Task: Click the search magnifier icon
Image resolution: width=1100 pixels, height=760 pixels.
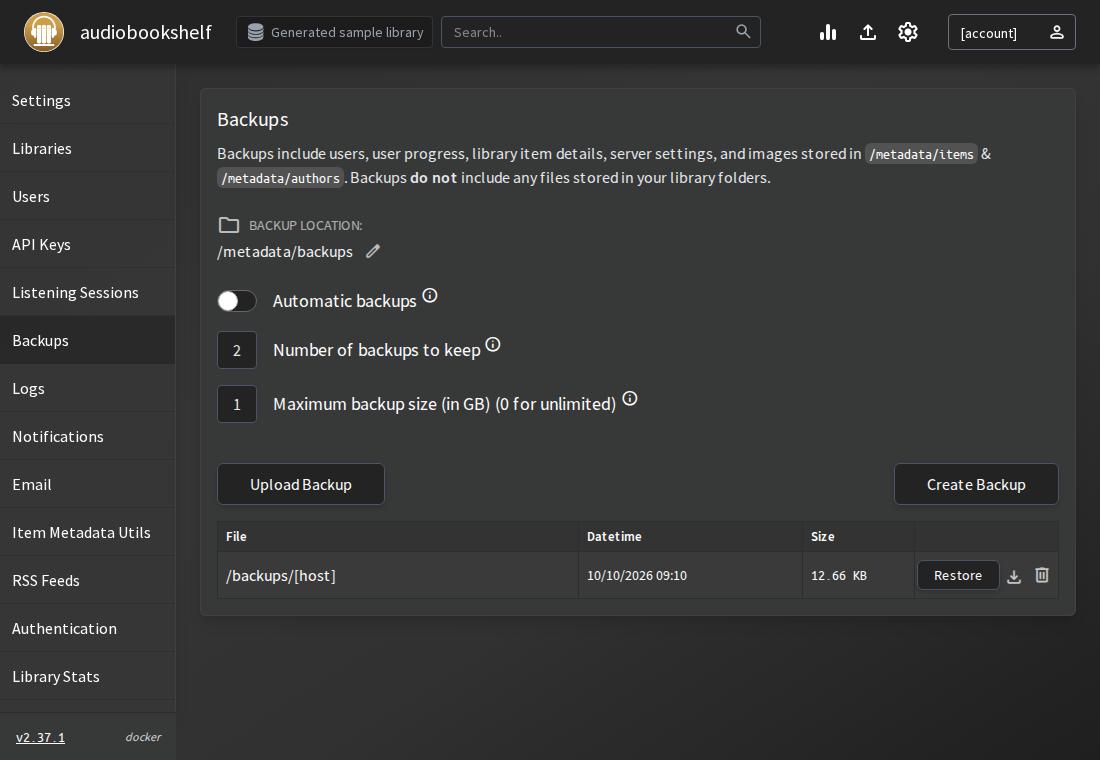Action: click(x=743, y=31)
